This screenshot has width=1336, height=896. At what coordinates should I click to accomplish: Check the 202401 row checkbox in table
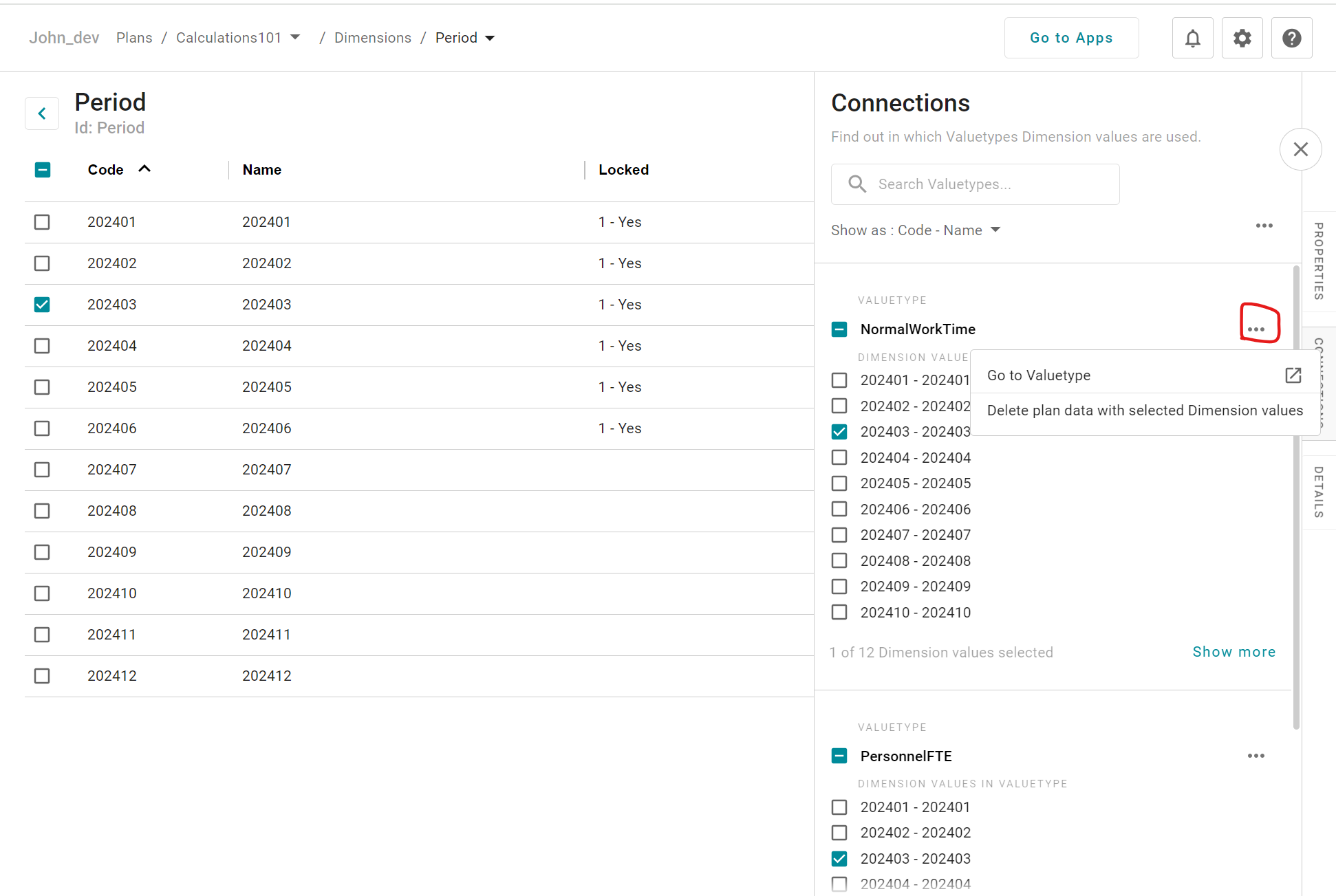pyautogui.click(x=42, y=222)
